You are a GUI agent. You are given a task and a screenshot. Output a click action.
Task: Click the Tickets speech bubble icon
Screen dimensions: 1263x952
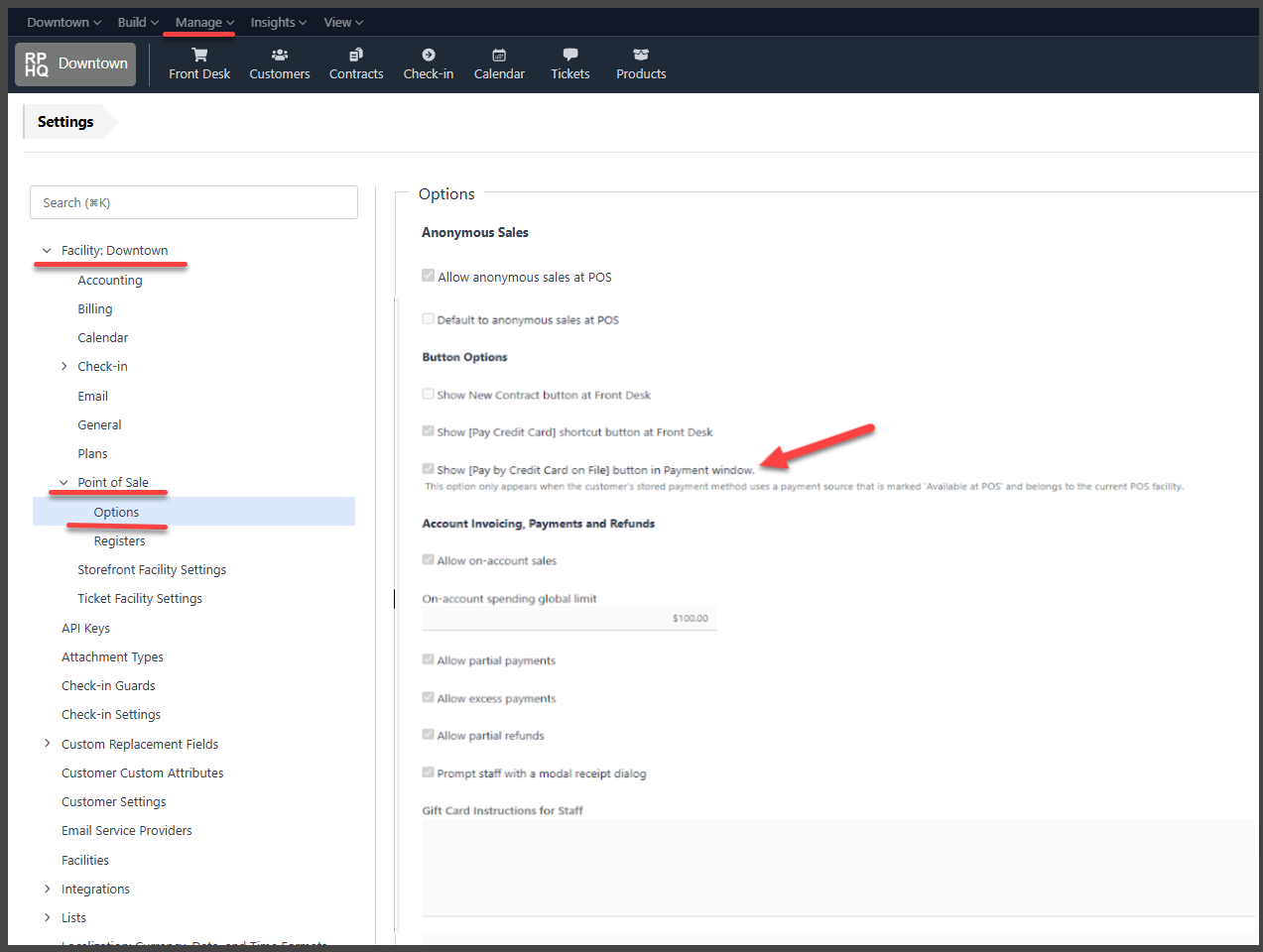570,56
